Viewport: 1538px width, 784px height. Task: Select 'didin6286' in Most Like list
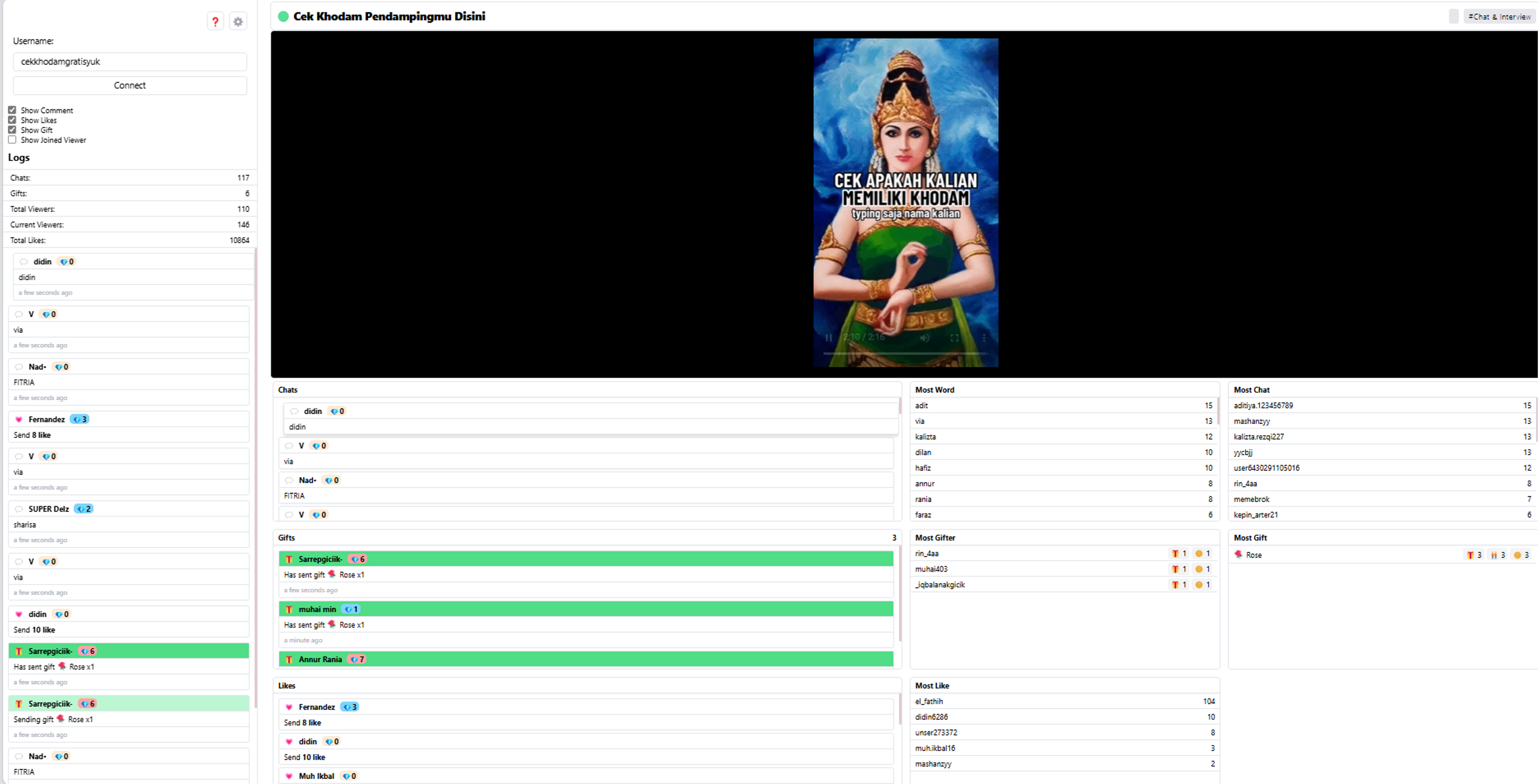[931, 716]
